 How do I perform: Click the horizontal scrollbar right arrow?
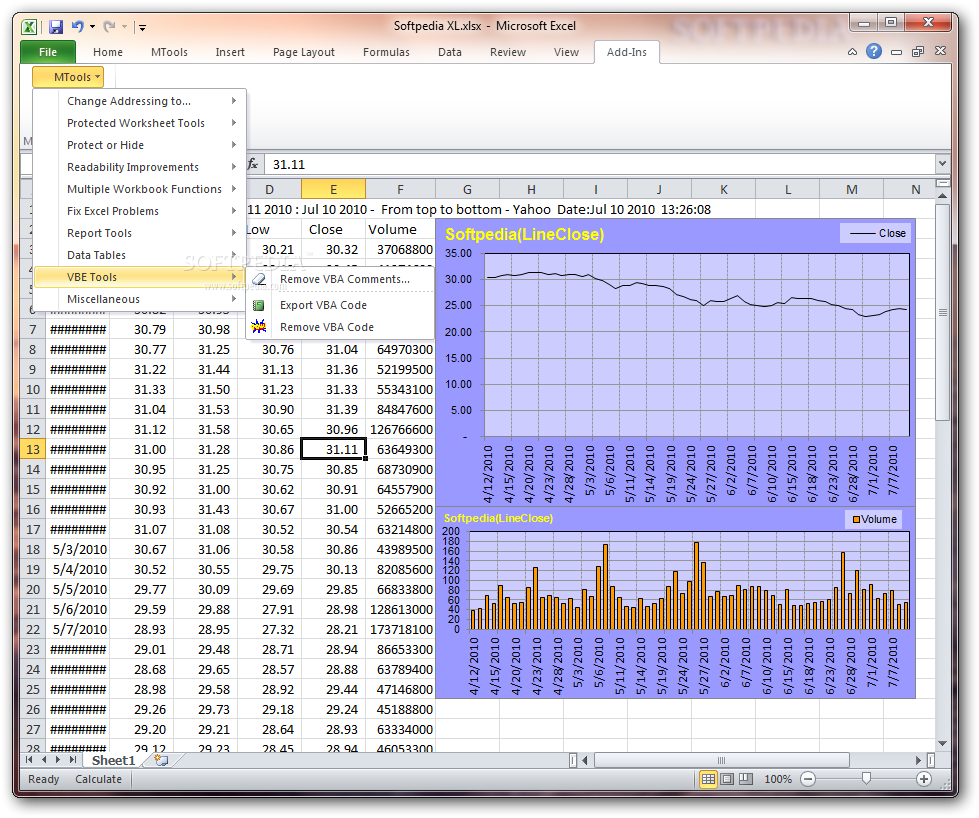(x=918, y=760)
